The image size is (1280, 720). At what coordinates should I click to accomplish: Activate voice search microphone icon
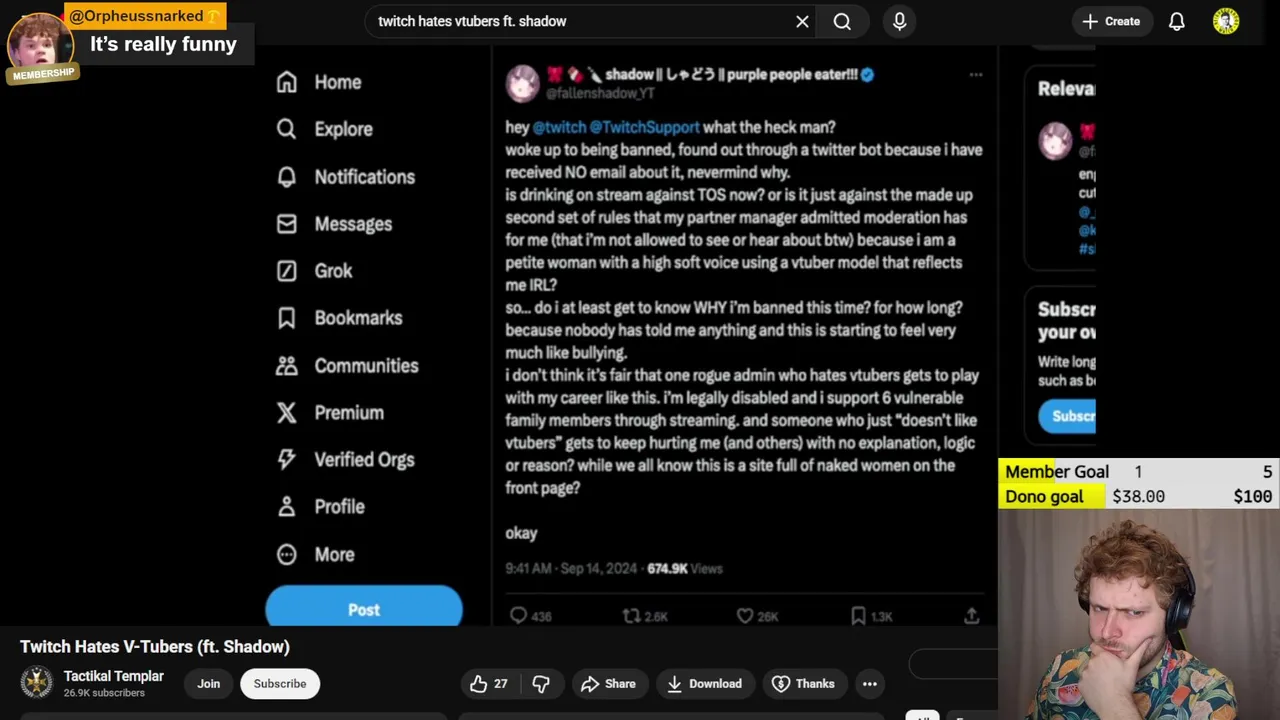pyautogui.click(x=899, y=21)
